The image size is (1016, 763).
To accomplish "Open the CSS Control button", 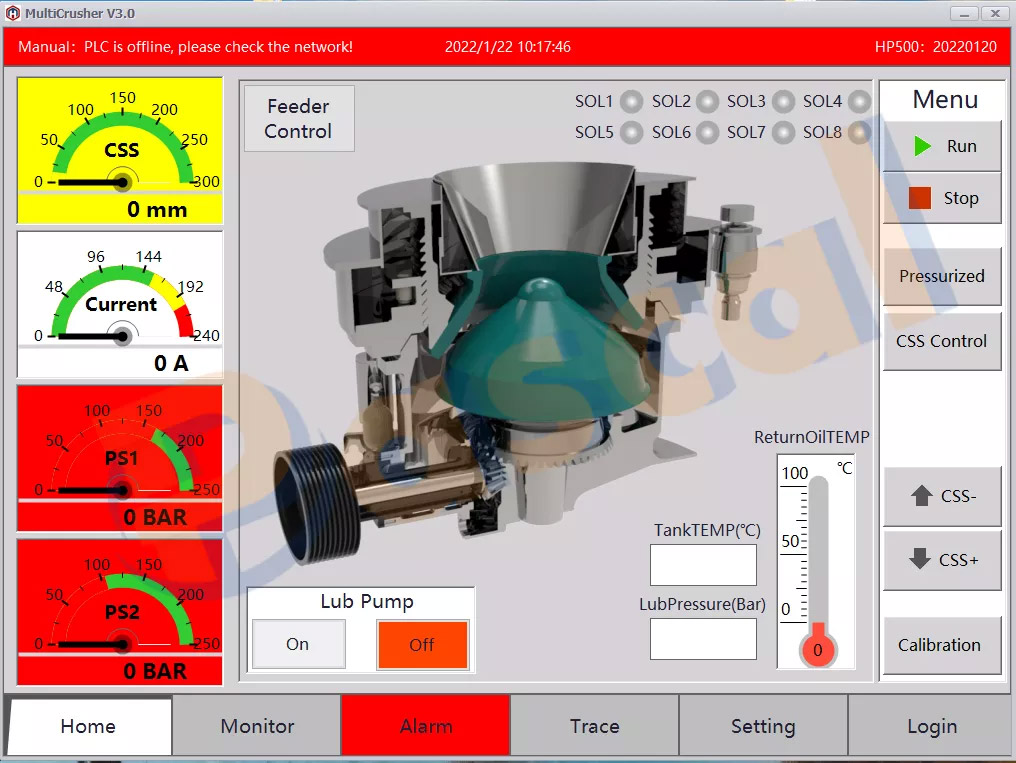I will coord(942,341).
